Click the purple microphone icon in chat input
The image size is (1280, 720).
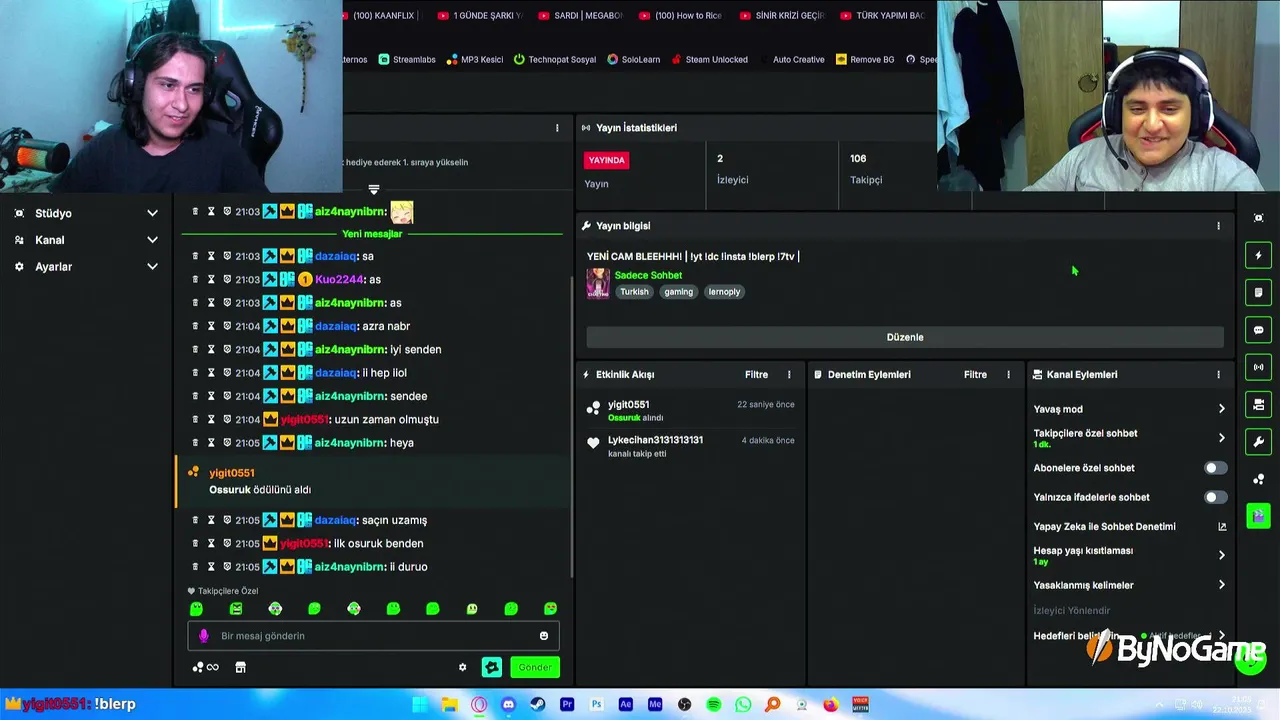pyautogui.click(x=204, y=636)
